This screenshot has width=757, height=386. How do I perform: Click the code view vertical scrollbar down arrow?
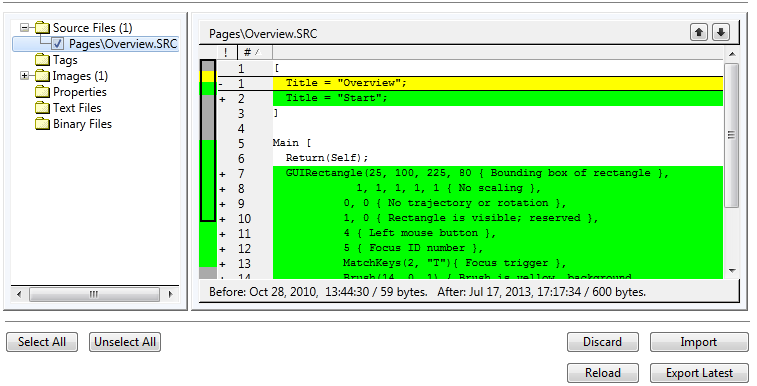tap(731, 271)
